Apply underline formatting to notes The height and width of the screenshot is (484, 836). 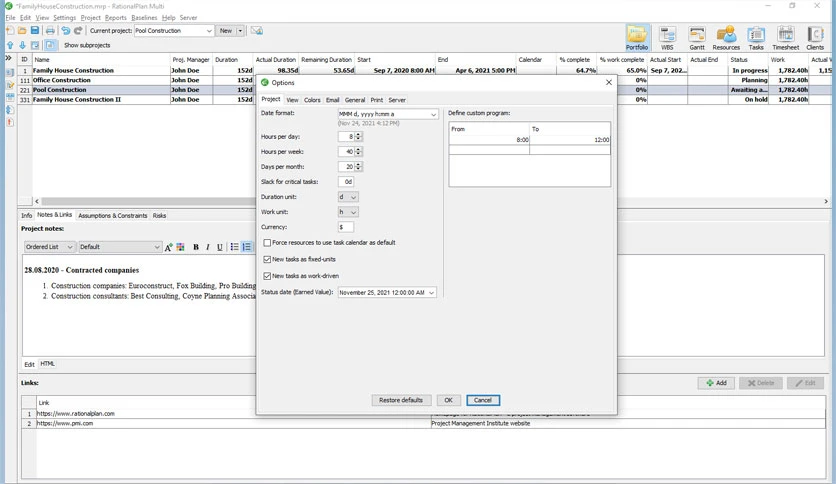[220, 247]
